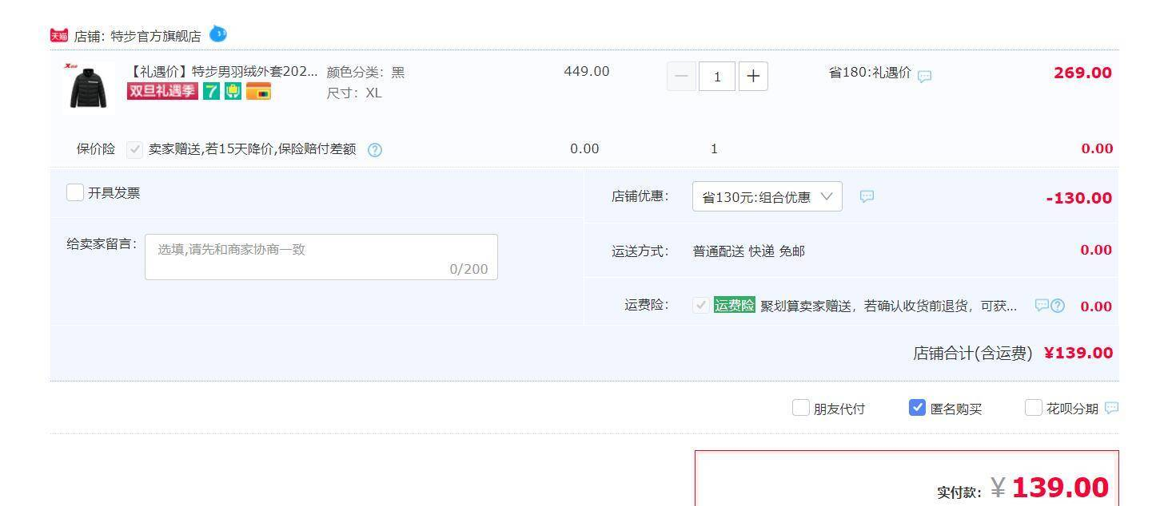Click the orange credit card payment badge
This screenshot has width=1152, height=506.
[258, 92]
